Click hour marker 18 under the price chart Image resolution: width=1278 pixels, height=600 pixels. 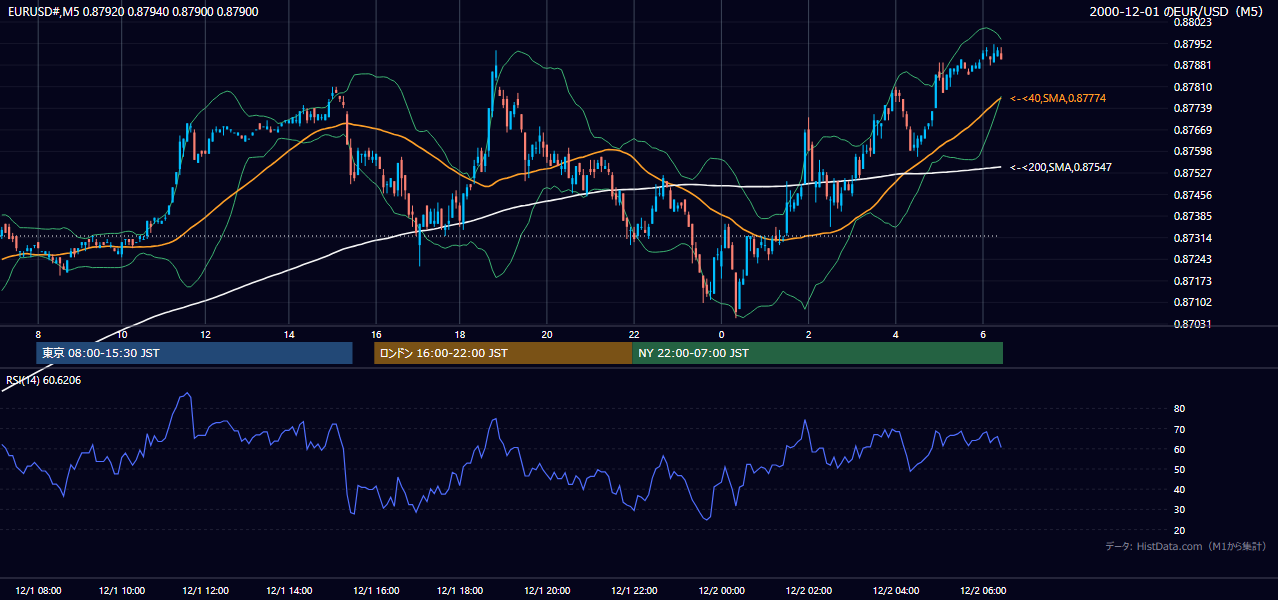click(460, 334)
